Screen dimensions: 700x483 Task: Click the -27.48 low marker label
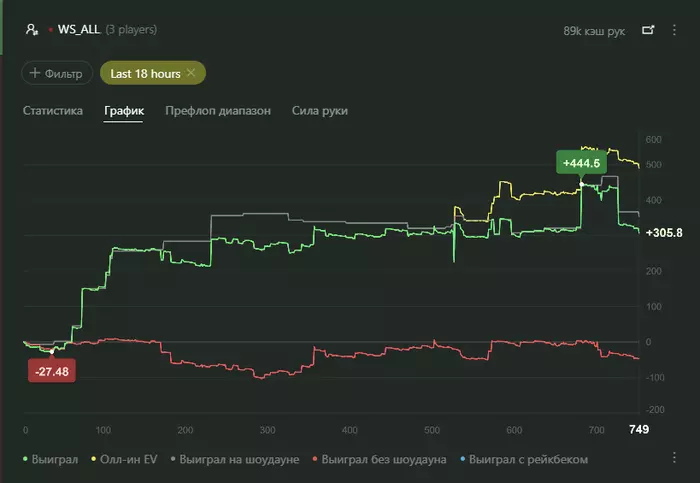click(x=52, y=371)
